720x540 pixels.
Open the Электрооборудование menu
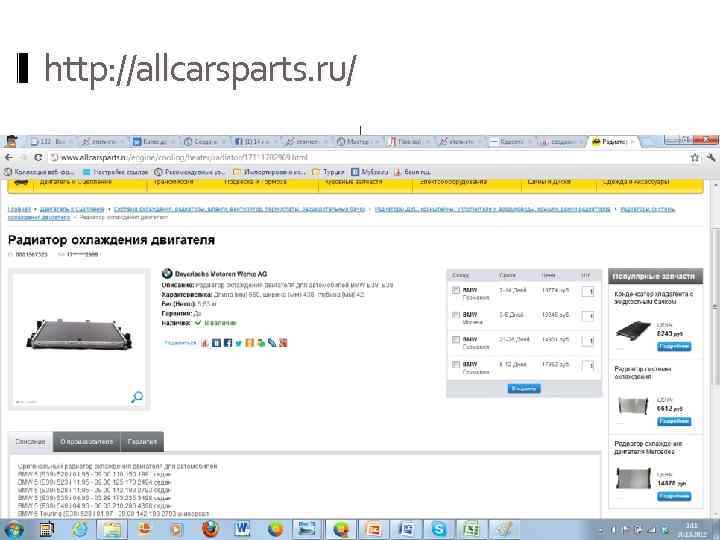click(x=453, y=182)
